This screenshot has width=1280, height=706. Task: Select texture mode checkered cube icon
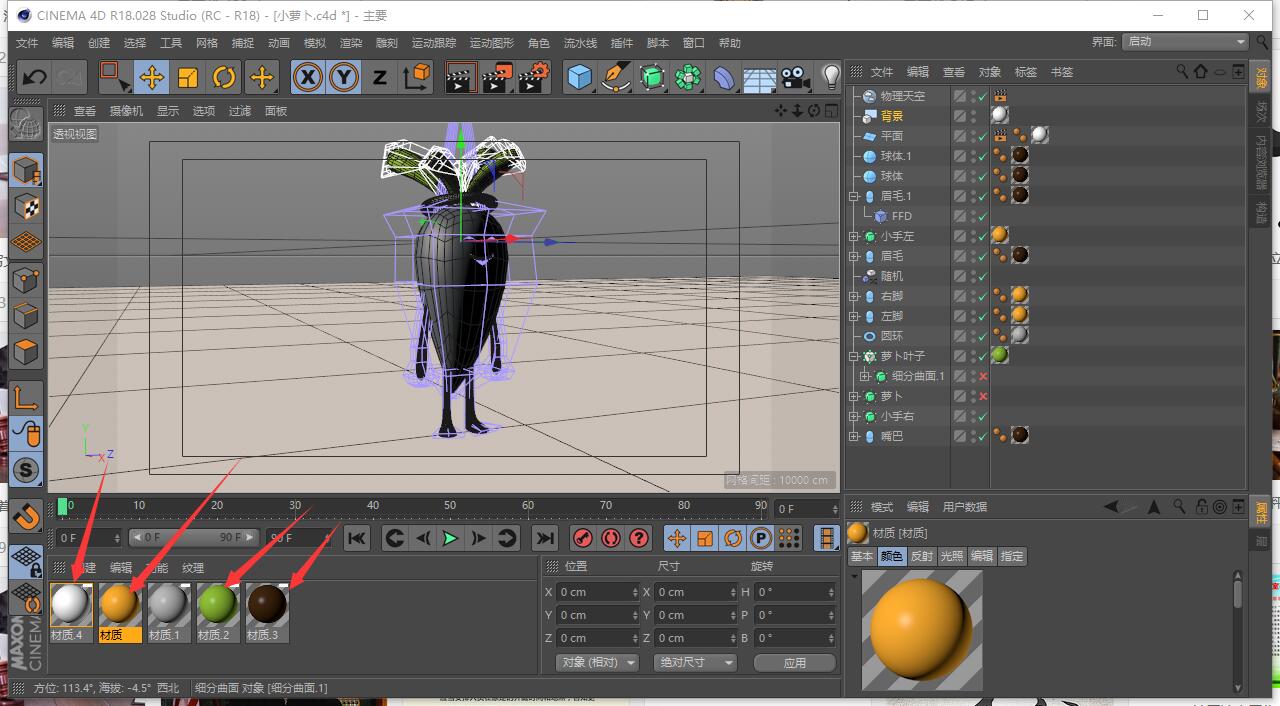pyautogui.click(x=26, y=207)
